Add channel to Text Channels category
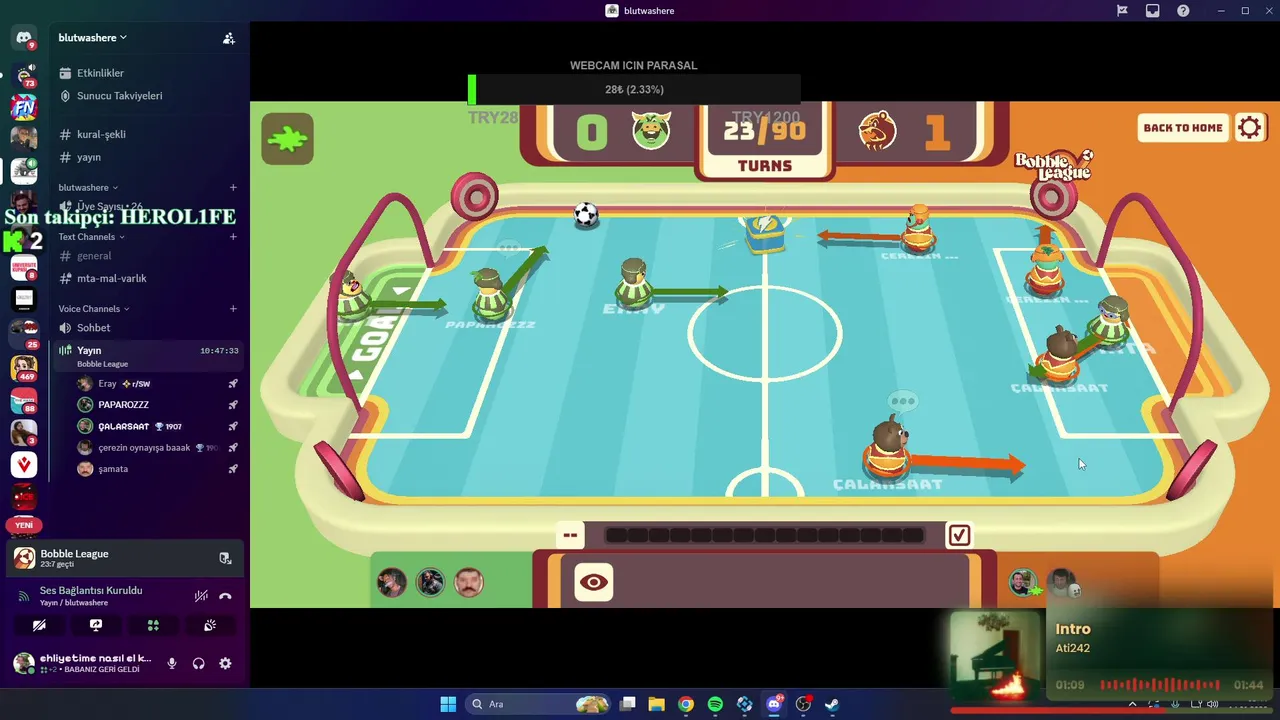The width and height of the screenshot is (1280, 720). pos(233,237)
